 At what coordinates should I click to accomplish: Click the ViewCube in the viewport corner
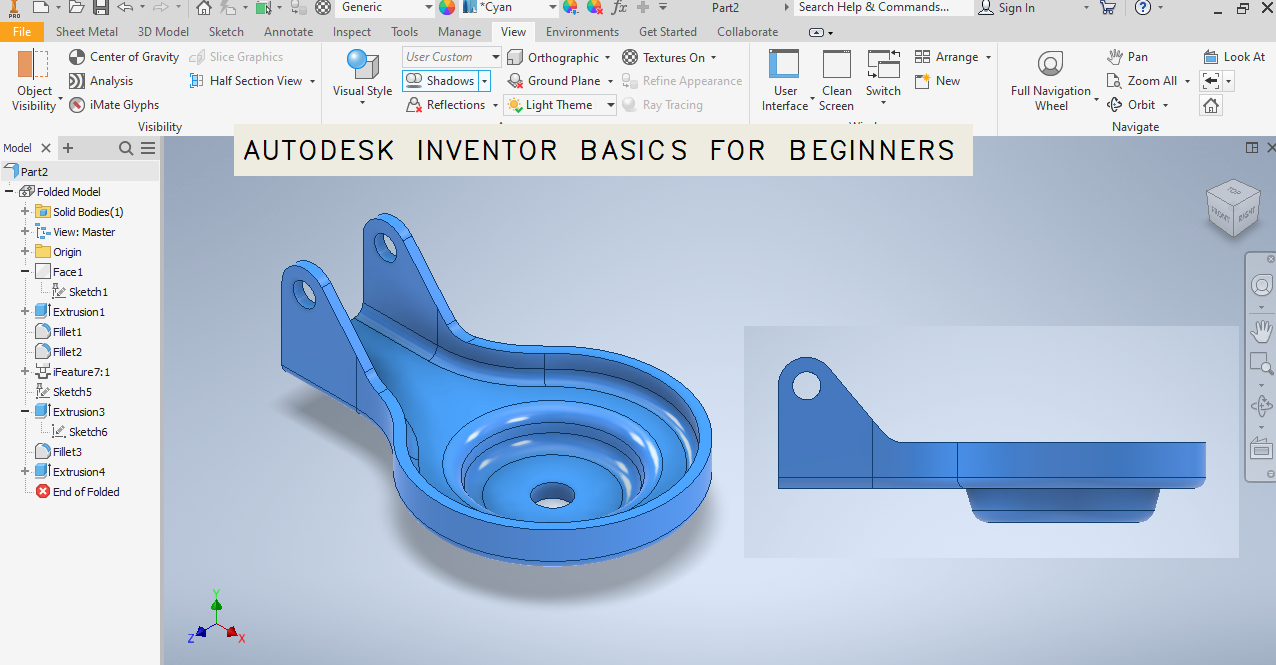tap(1233, 207)
